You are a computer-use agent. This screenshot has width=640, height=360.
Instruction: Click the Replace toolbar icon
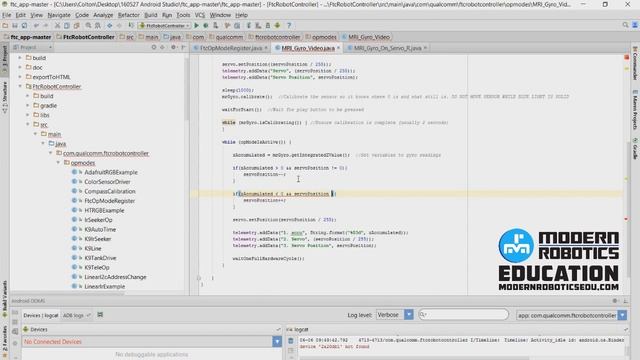tap(98, 25)
